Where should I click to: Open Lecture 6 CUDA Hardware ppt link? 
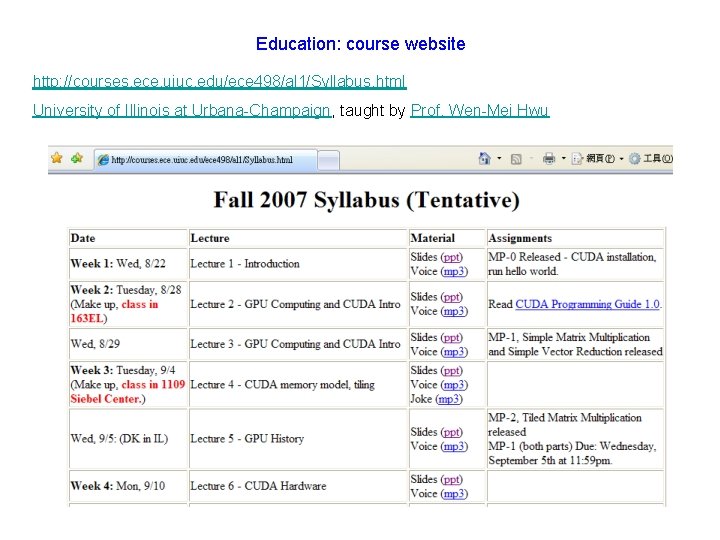click(451, 479)
